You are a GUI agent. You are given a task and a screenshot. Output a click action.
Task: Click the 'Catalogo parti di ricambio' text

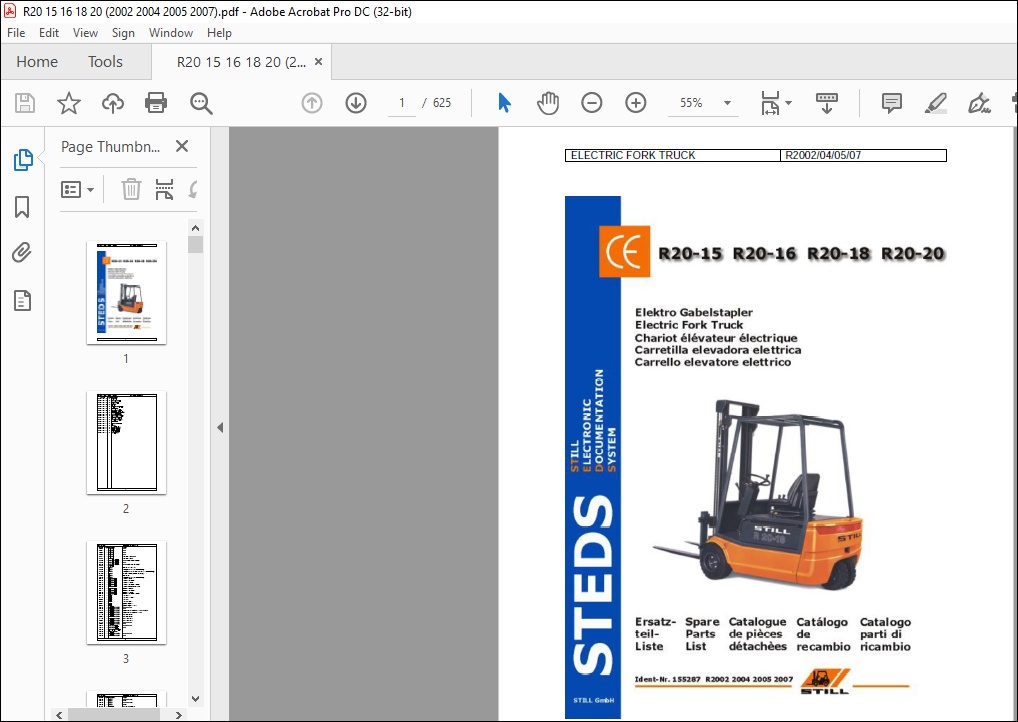[885, 634]
